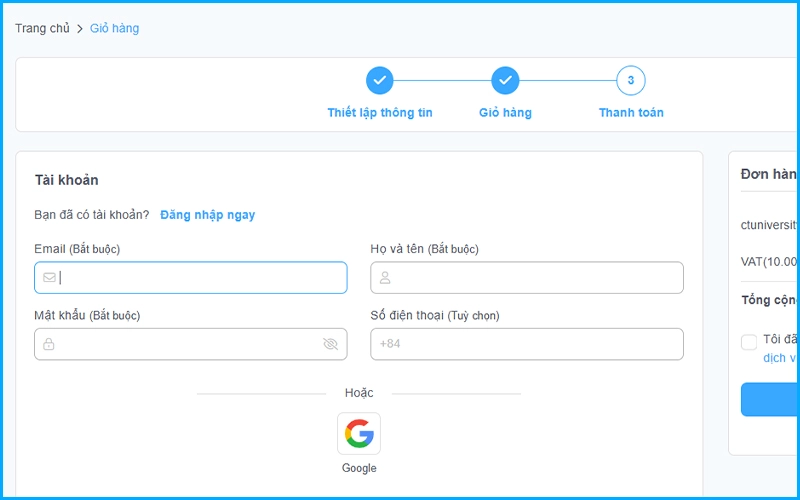Click the breadcrumb chevron after Trang chủ
This screenshot has height=500, width=800.
click(80, 29)
